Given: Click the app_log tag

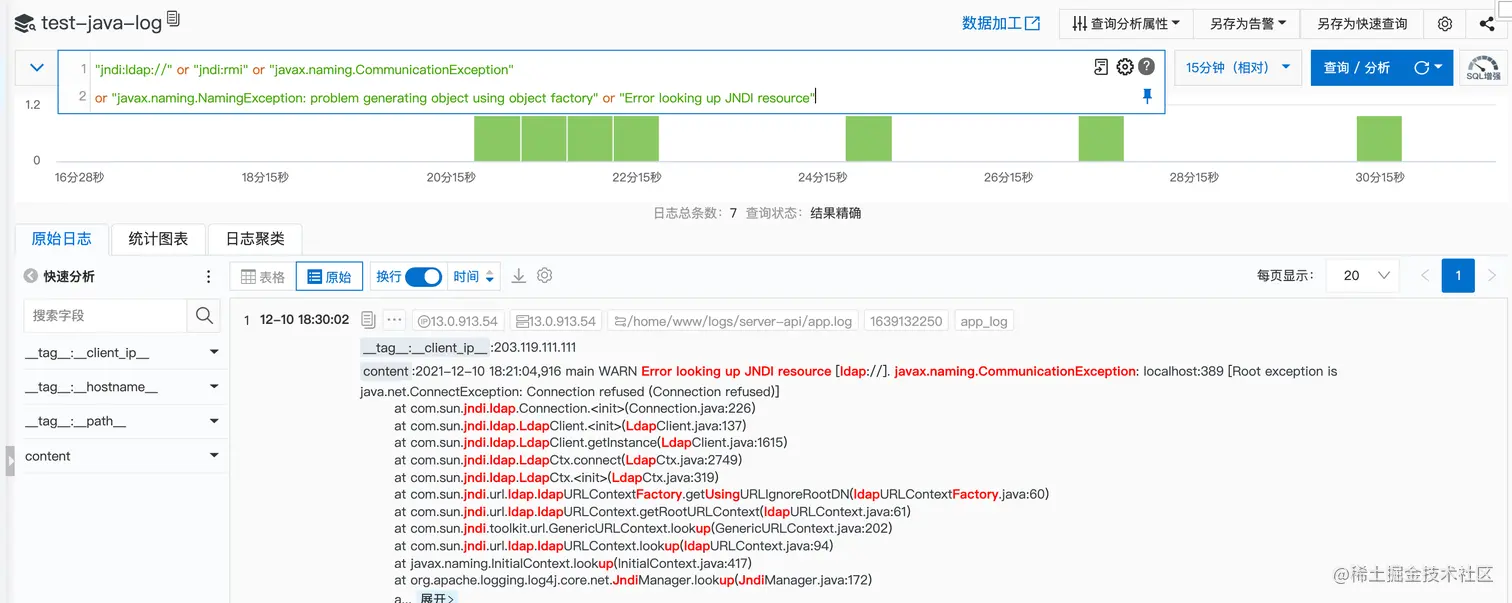Looking at the screenshot, I should click(x=984, y=321).
